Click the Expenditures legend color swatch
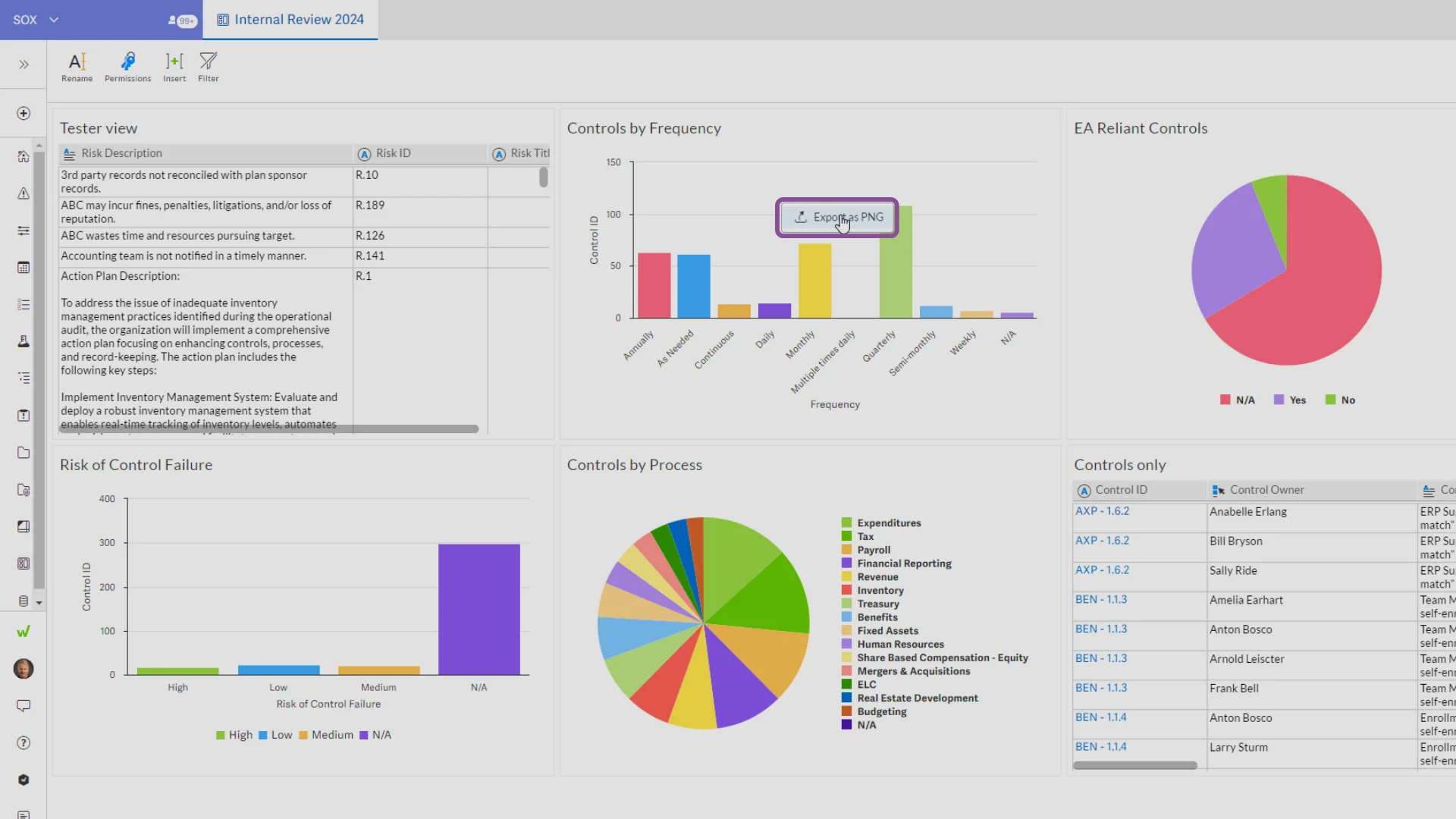This screenshot has width=1456, height=819. tap(846, 523)
